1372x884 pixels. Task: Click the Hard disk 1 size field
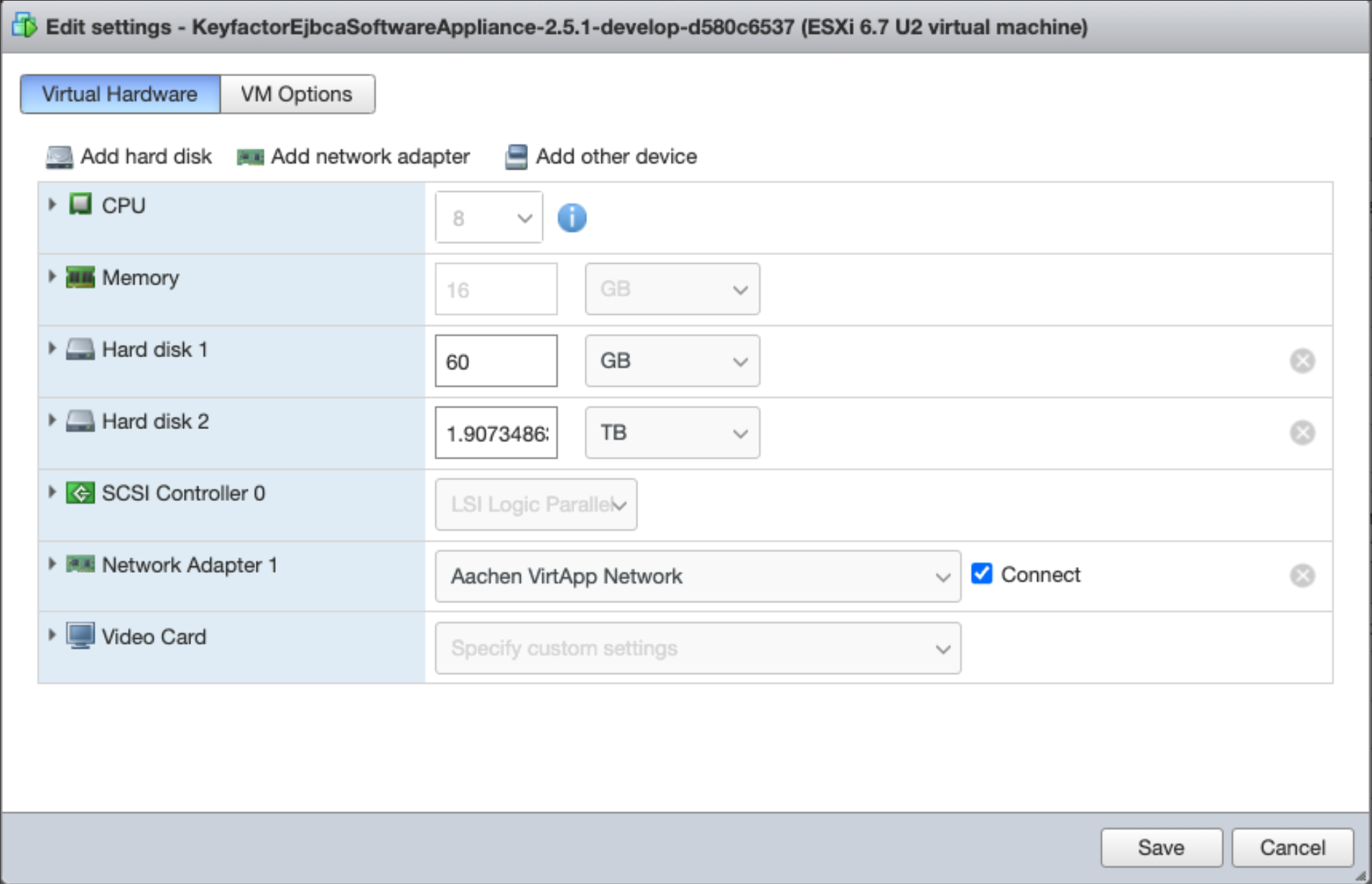pos(496,361)
